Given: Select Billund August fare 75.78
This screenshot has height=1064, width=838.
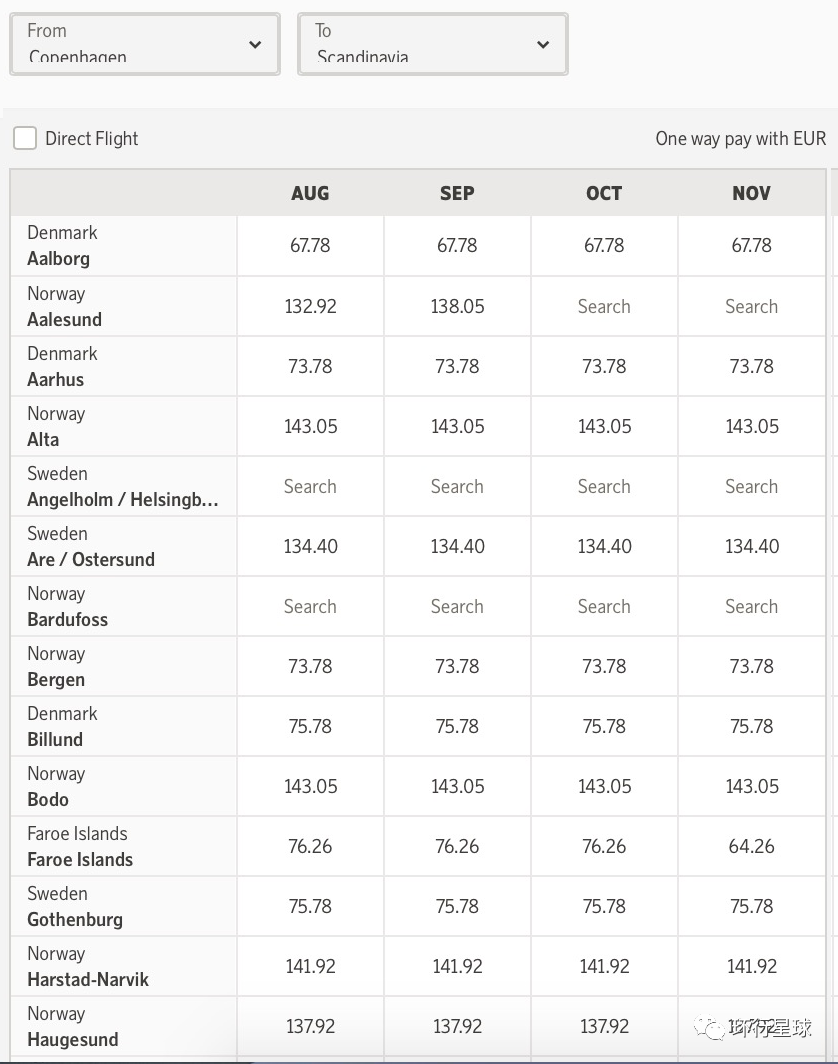Looking at the screenshot, I should point(310,727).
